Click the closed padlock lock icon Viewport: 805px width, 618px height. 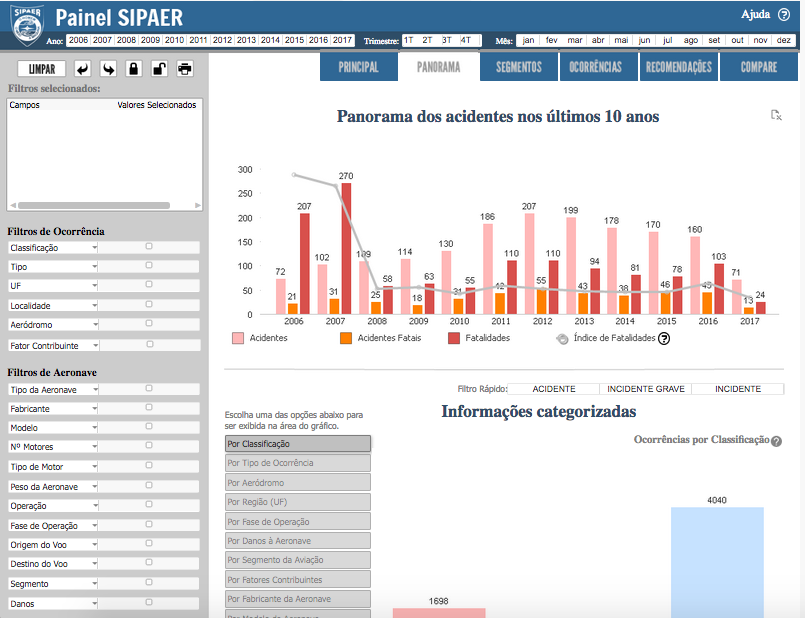(133, 69)
